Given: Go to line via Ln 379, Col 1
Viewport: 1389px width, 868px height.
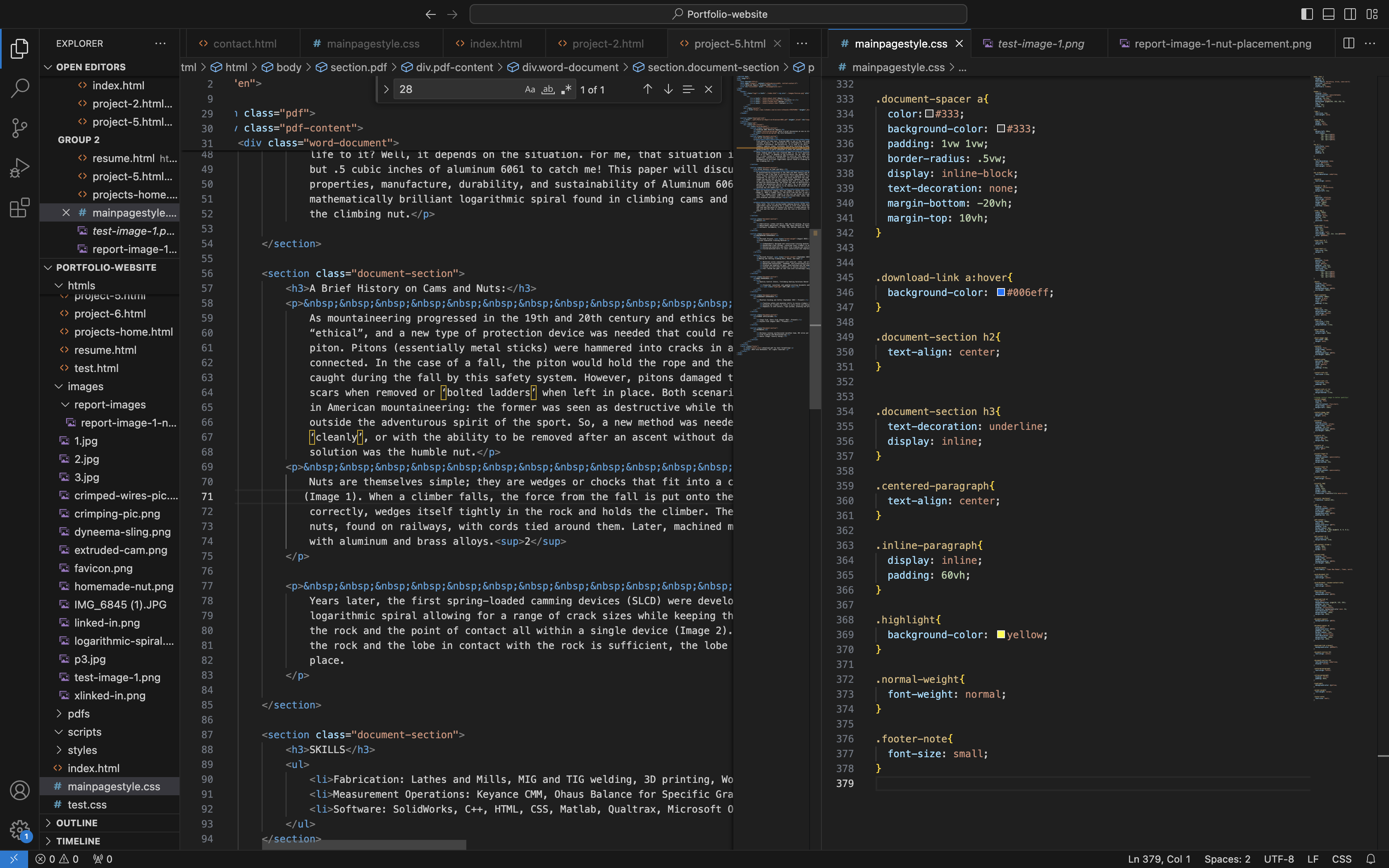Looking at the screenshot, I should point(1159,859).
